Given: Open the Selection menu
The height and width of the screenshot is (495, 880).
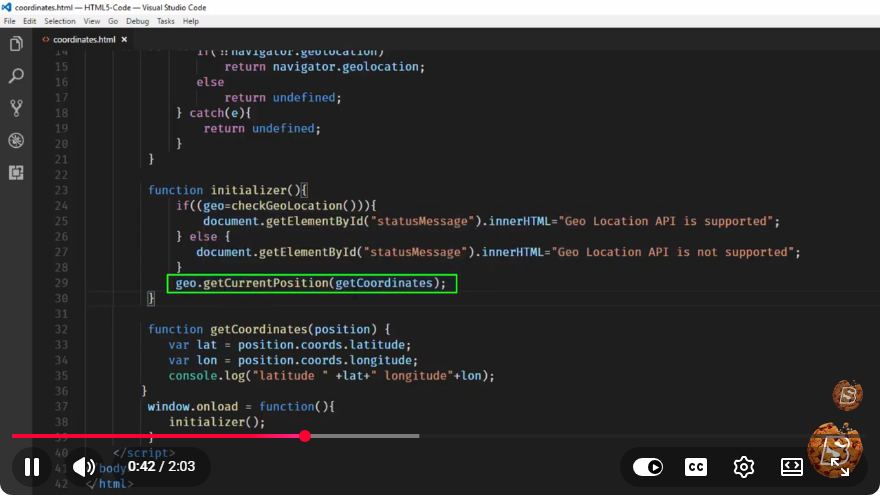Looking at the screenshot, I should click(60, 21).
